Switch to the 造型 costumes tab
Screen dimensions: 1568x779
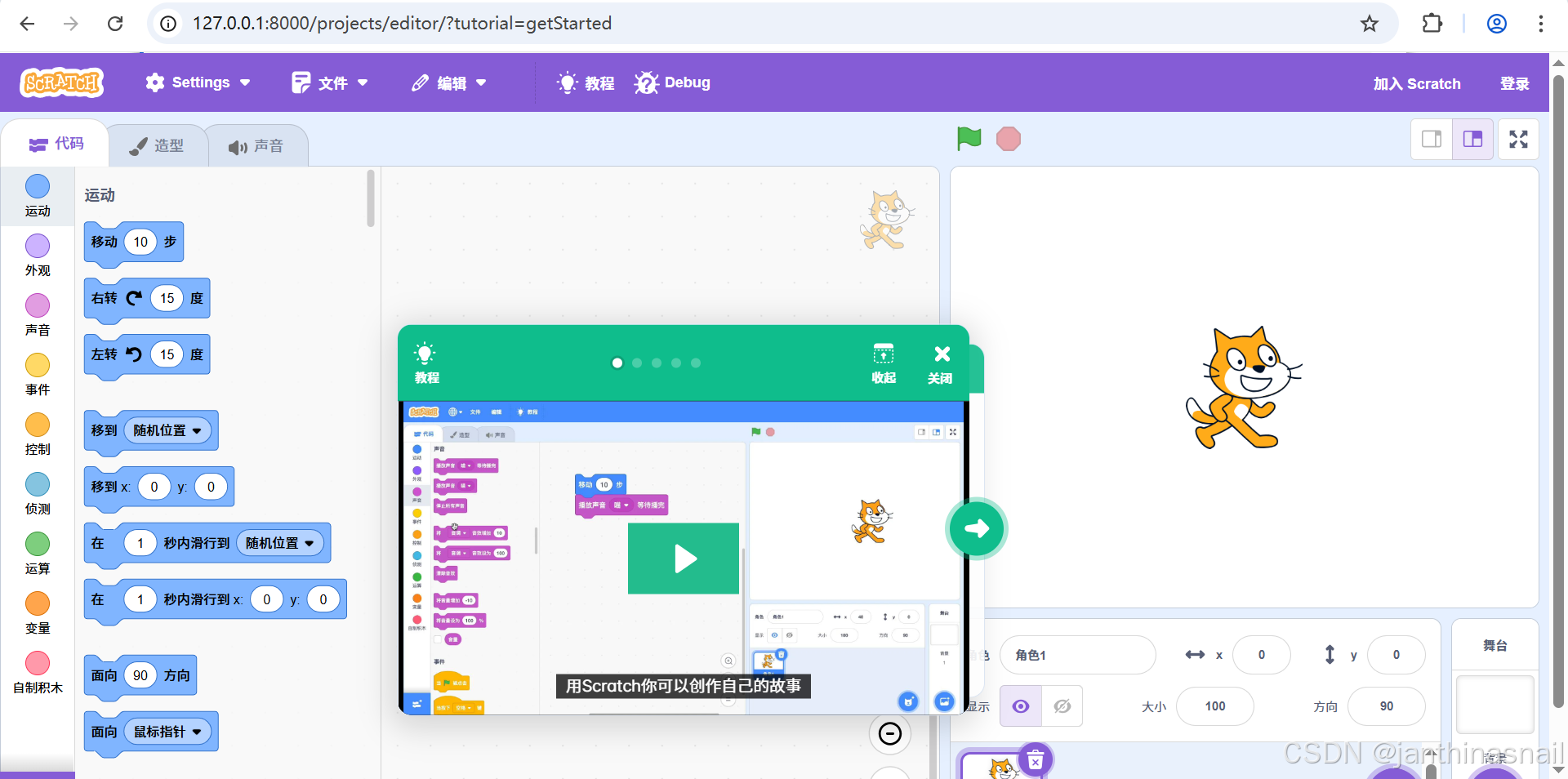(157, 145)
